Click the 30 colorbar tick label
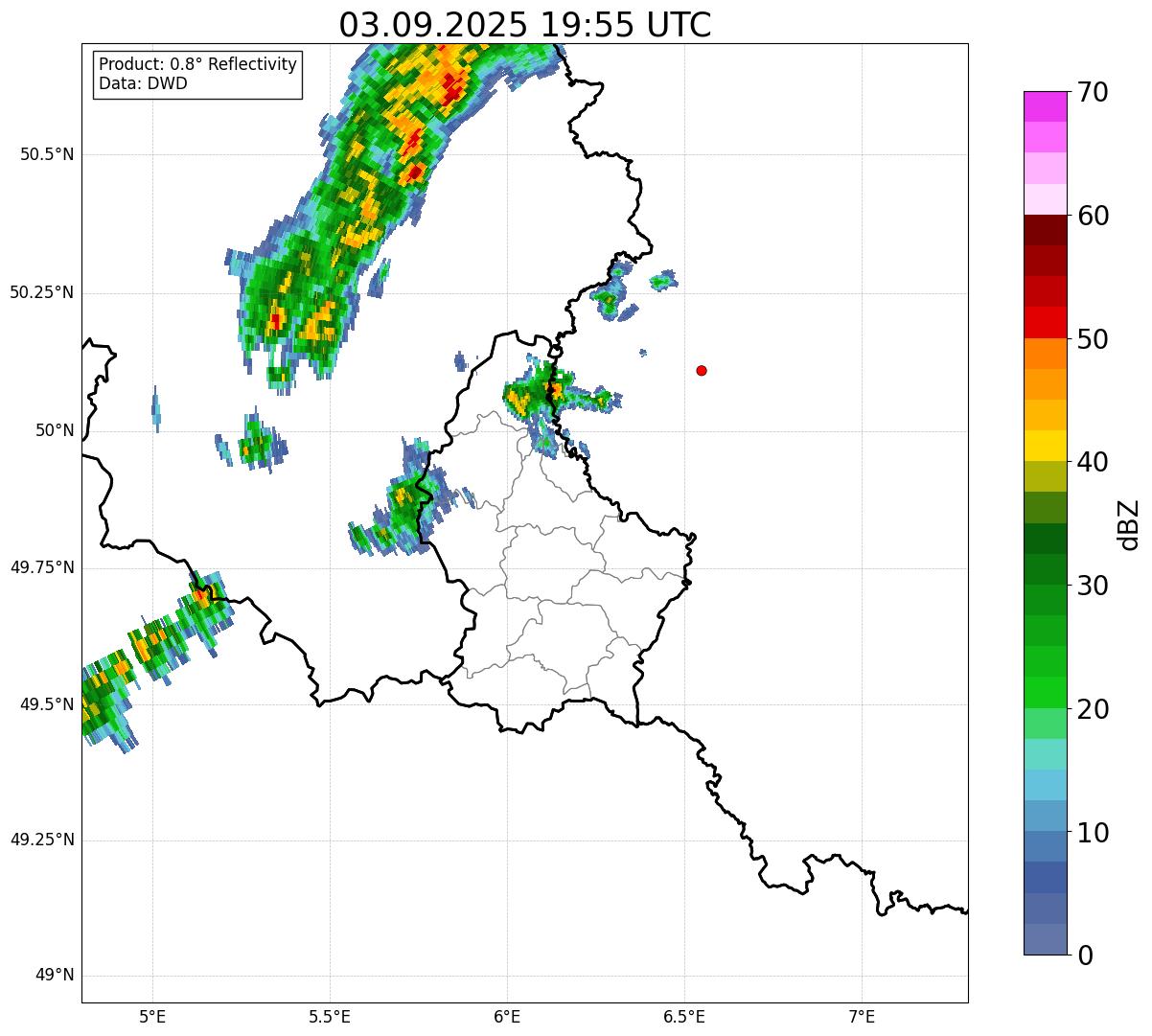The image size is (1152, 1036). tap(1093, 586)
